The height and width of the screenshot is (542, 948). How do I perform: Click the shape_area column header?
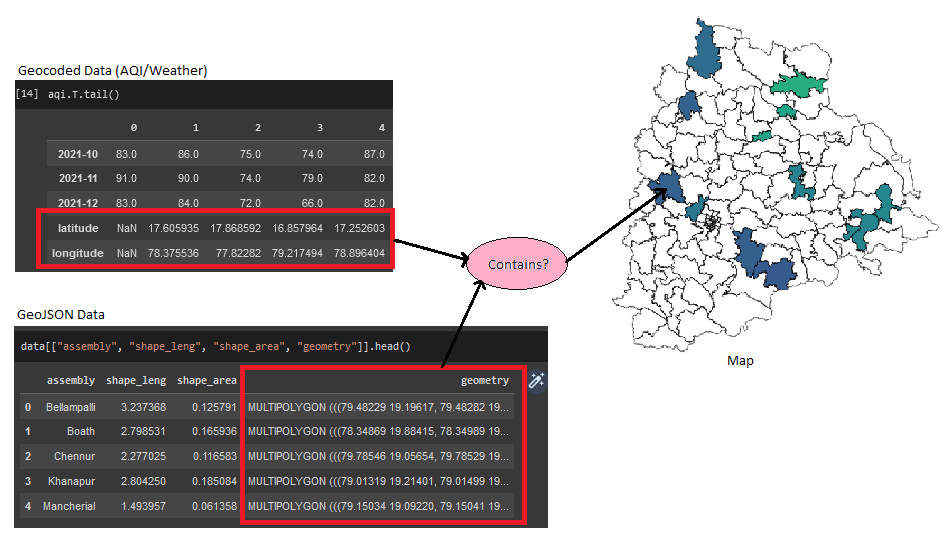[207, 380]
